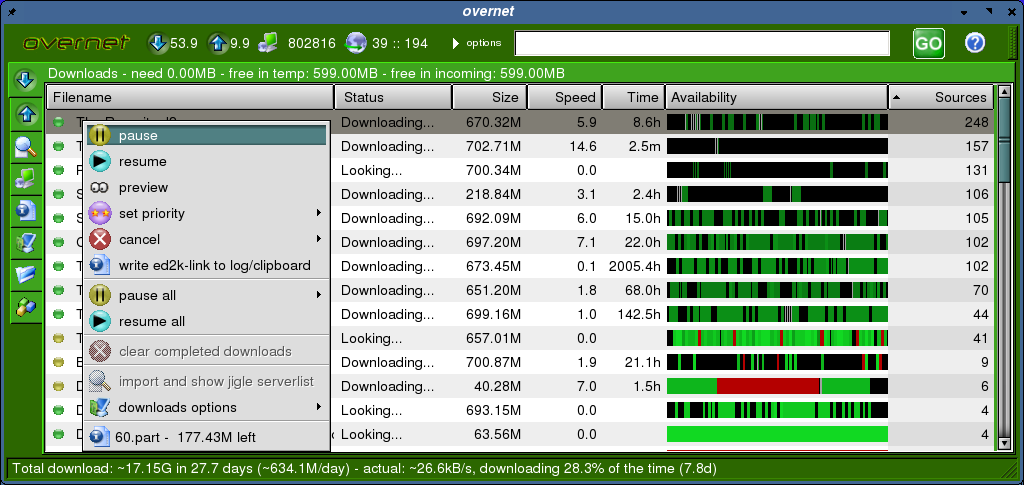Open the Downloads tab in the sidebar
The height and width of the screenshot is (485, 1024).
coord(25,80)
